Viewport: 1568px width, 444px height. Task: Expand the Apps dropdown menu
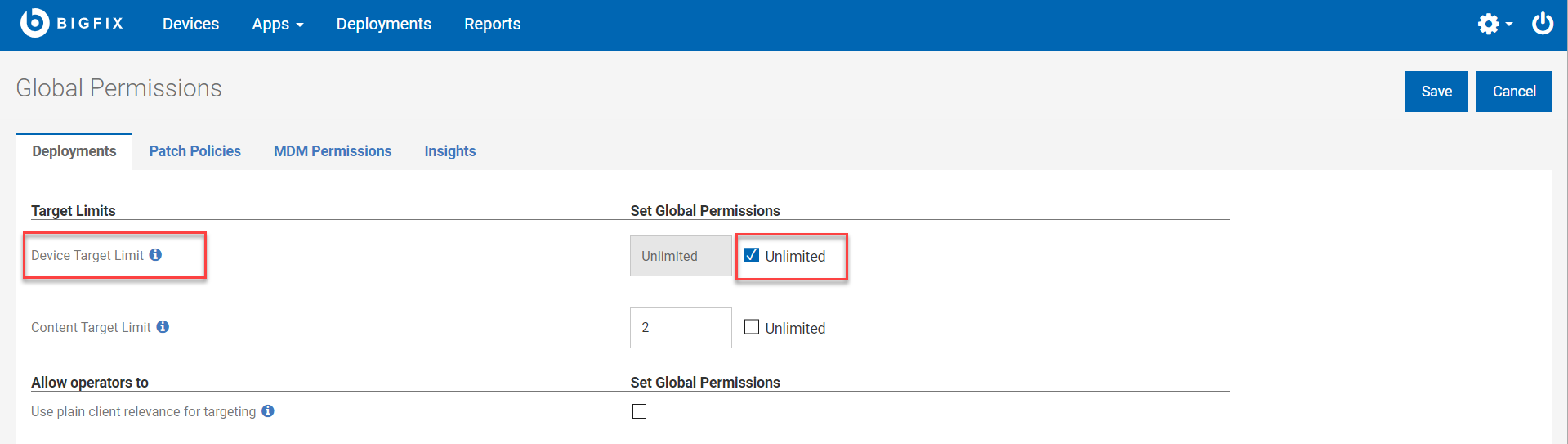pyautogui.click(x=277, y=25)
